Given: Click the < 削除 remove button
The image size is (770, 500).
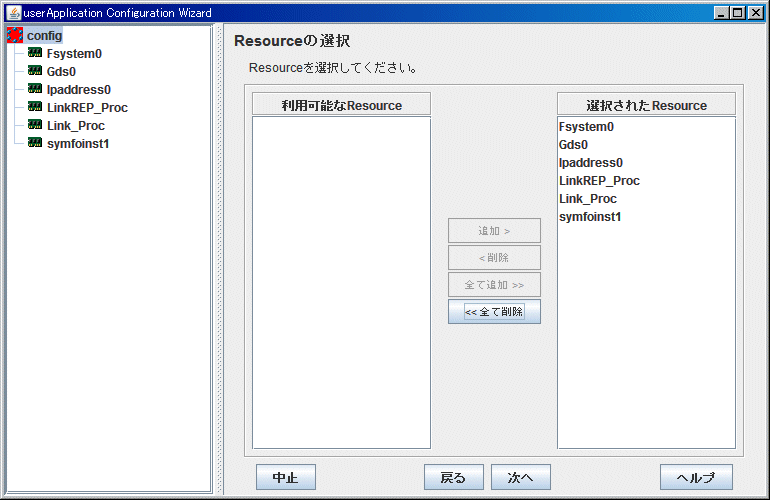Looking at the screenshot, I should [x=494, y=257].
